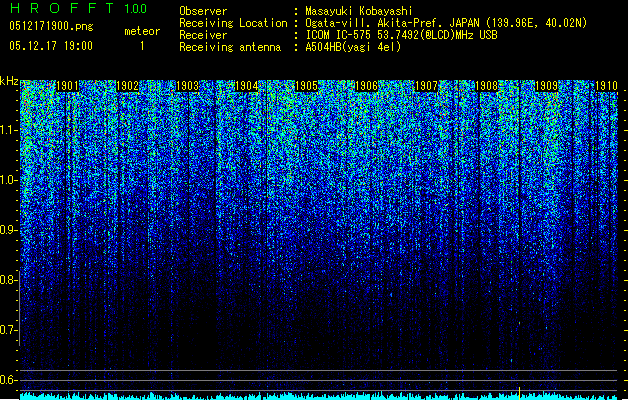Click the meteor label
629x400 pixels.
(142, 31)
